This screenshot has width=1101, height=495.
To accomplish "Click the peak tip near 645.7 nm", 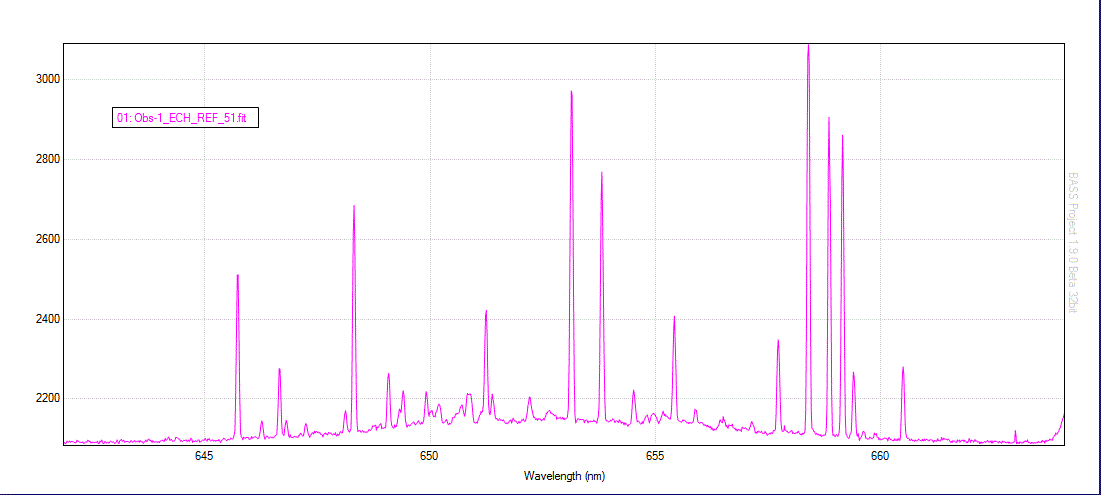I will (x=237, y=275).
